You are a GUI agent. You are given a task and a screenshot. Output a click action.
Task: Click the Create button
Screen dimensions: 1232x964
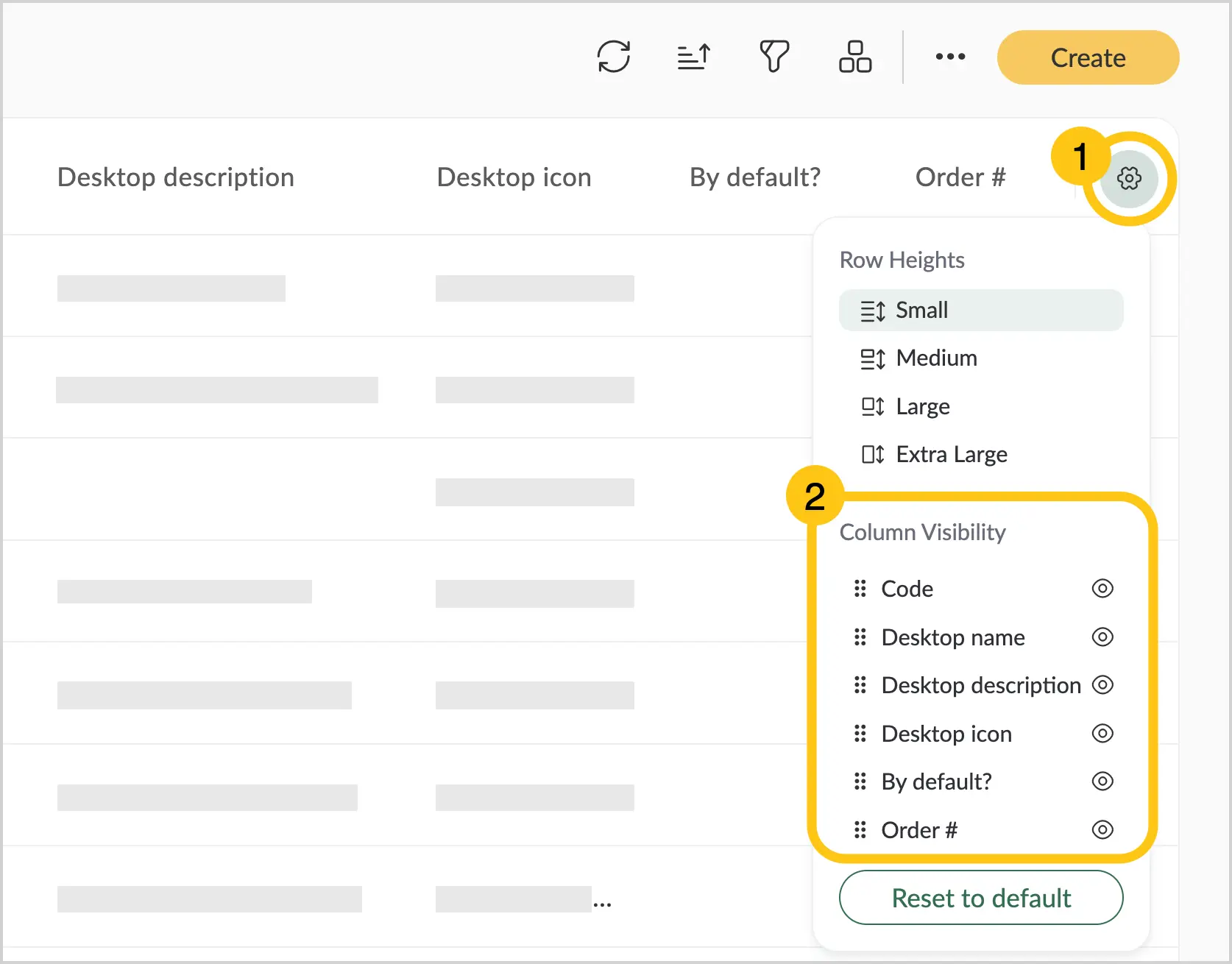pos(1088,57)
